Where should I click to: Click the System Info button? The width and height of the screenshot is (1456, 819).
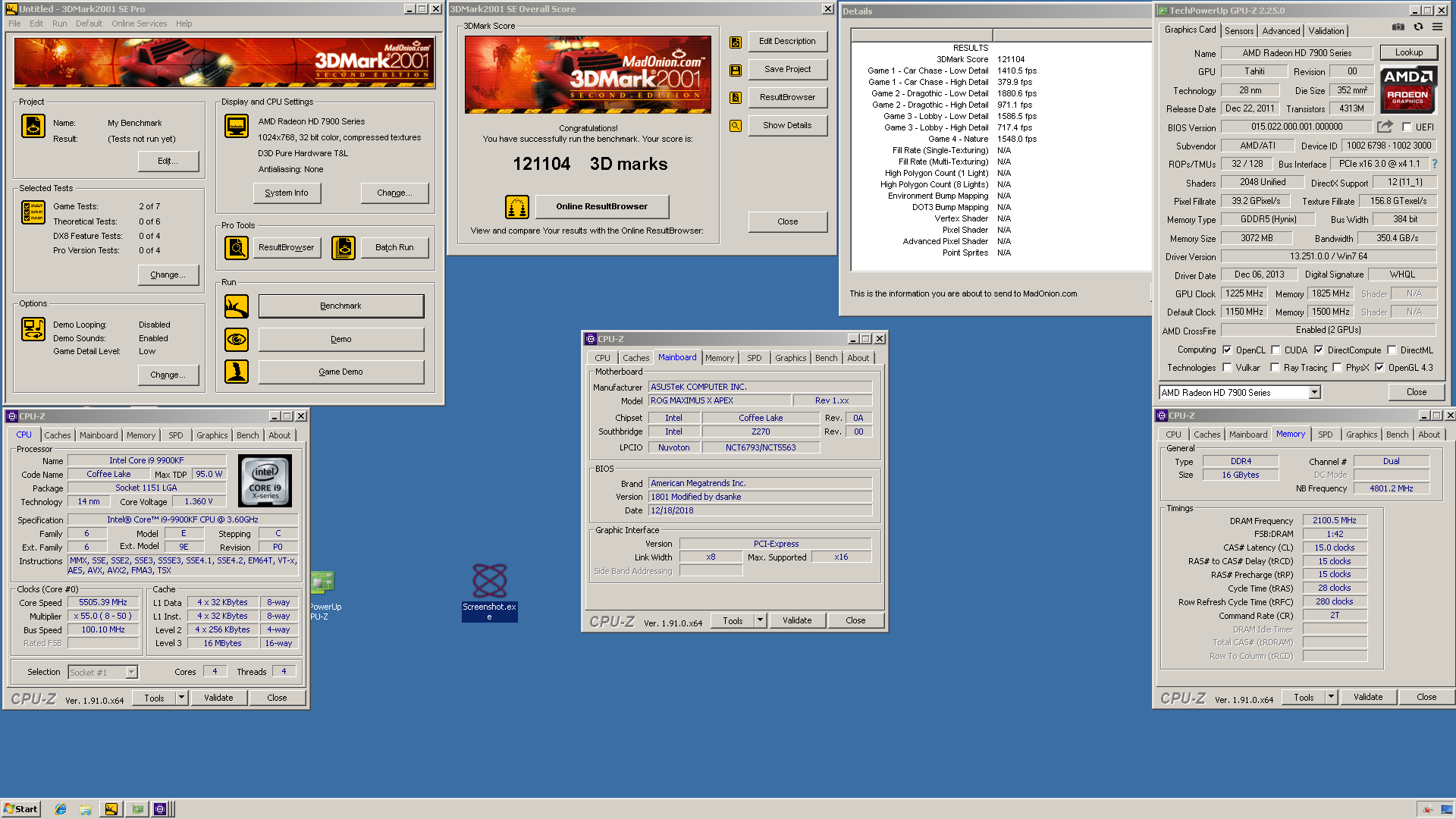(x=287, y=193)
